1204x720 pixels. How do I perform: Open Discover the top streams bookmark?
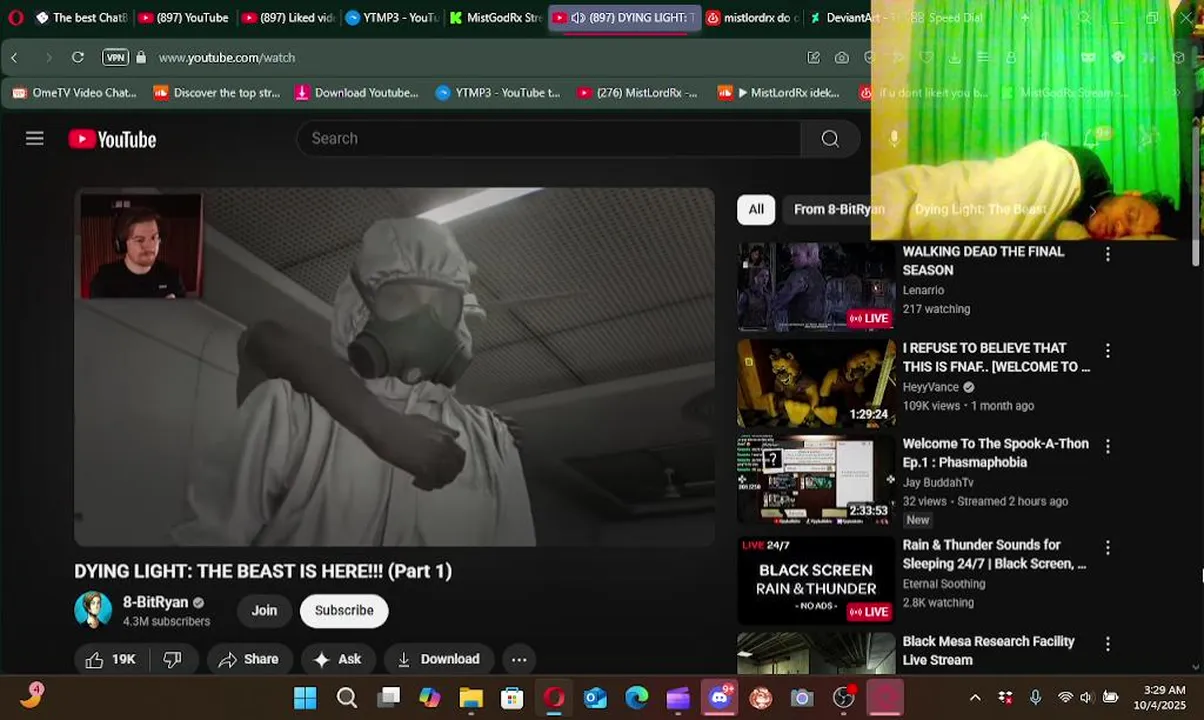pyautogui.click(x=217, y=92)
